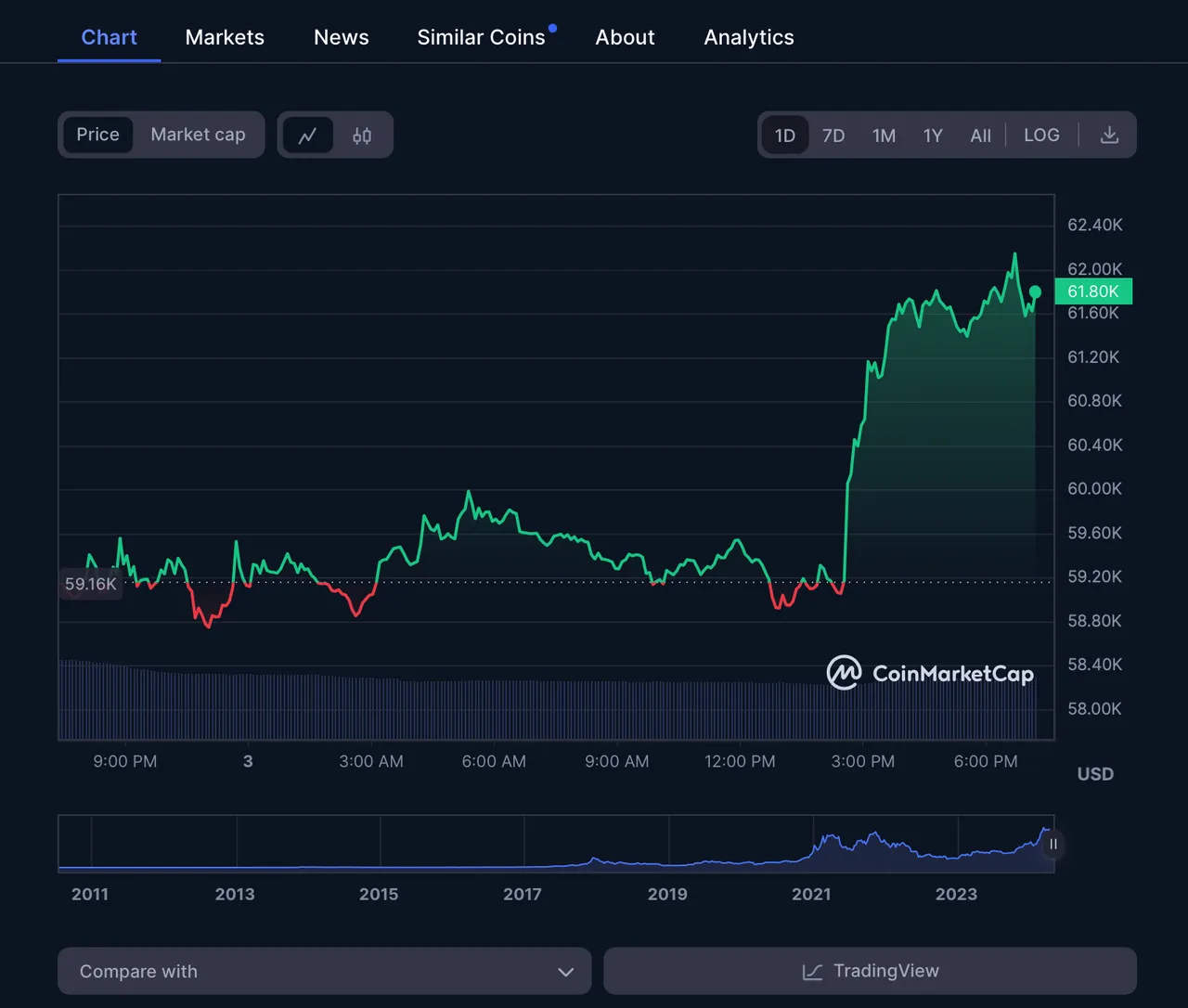Click the range slider pause handle

(x=1052, y=845)
